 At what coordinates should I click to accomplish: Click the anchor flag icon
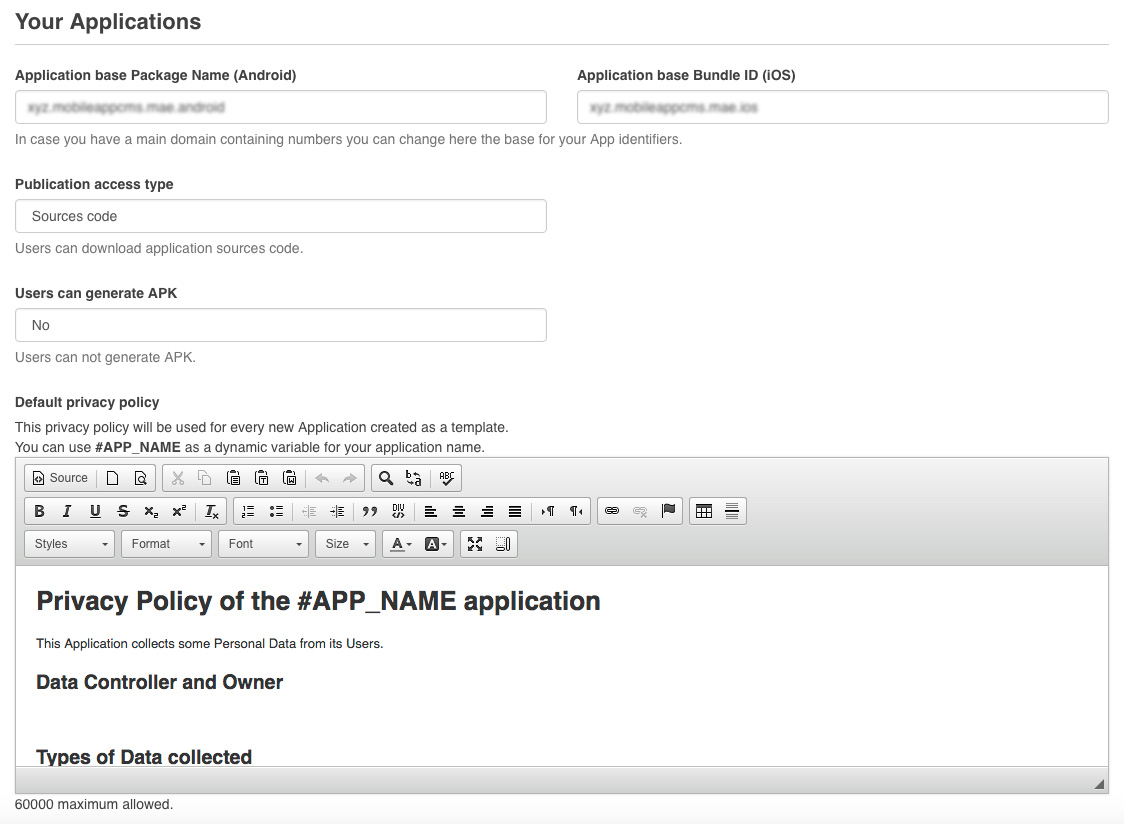pos(669,511)
